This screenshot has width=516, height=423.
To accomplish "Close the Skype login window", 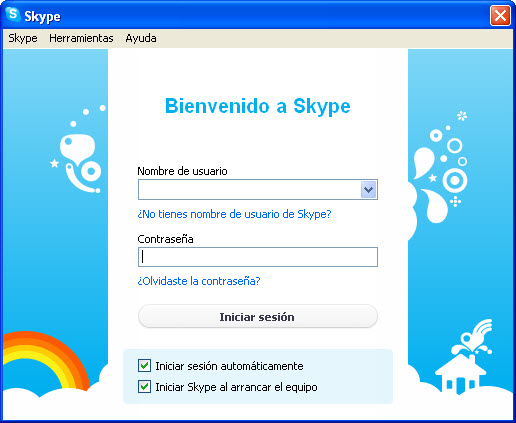I will click(500, 15).
